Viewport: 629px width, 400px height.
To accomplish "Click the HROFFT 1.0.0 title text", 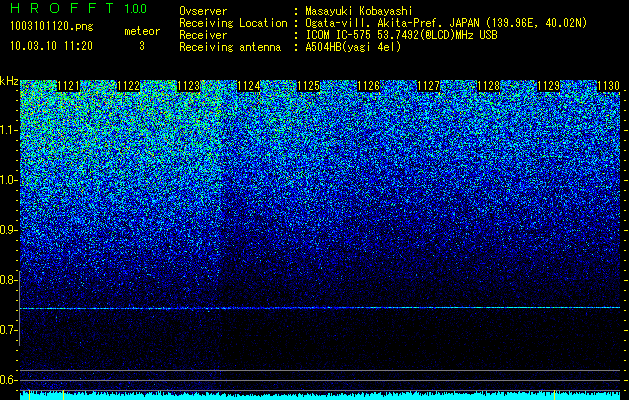I will click(x=78, y=8).
